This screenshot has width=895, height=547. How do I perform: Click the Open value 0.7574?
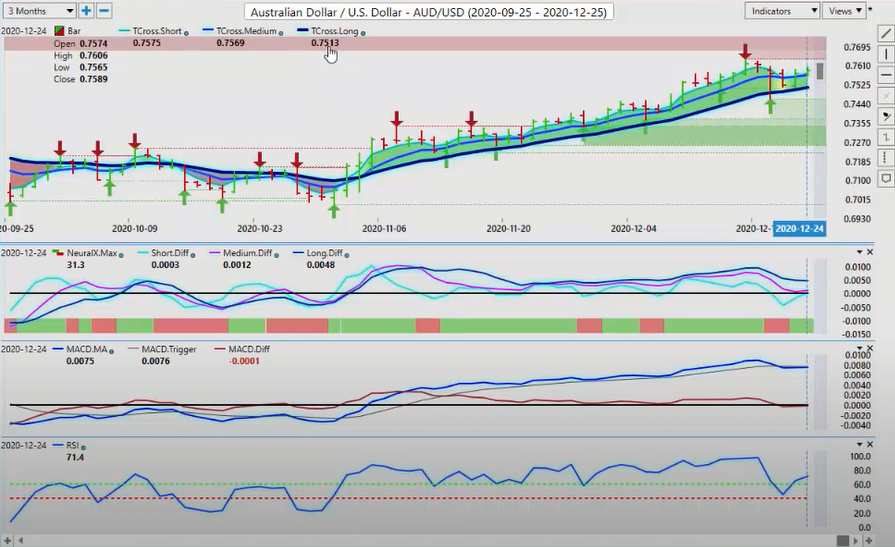point(94,43)
